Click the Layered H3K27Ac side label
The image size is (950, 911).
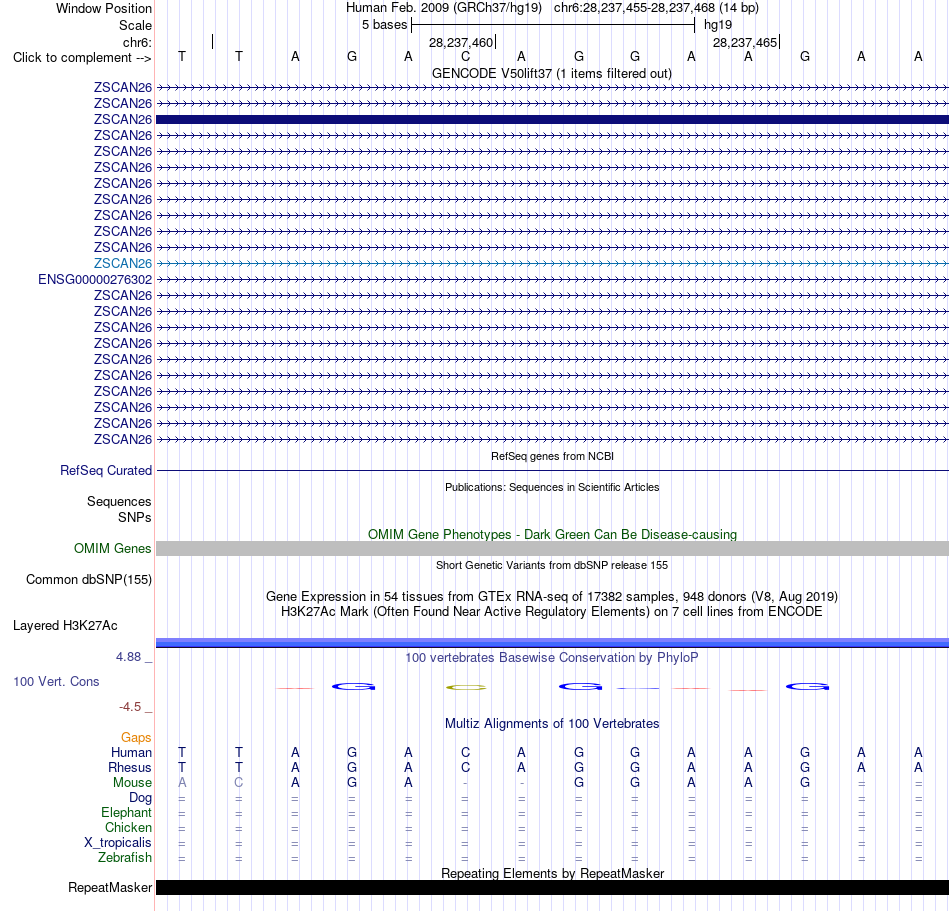(x=65, y=626)
